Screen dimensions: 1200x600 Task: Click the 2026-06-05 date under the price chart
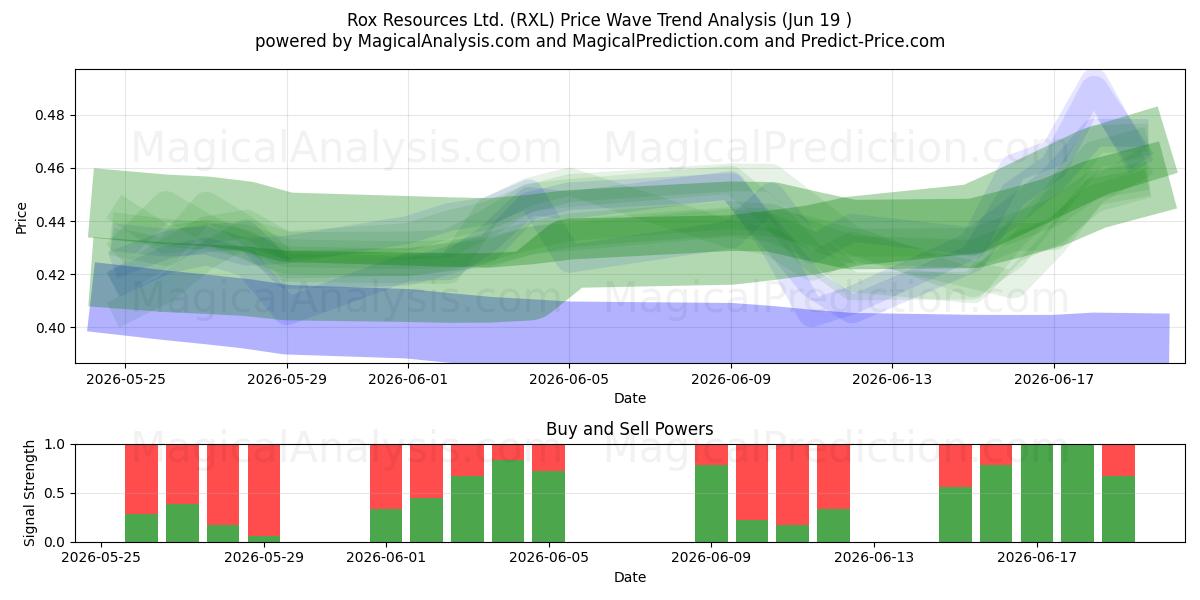569,379
